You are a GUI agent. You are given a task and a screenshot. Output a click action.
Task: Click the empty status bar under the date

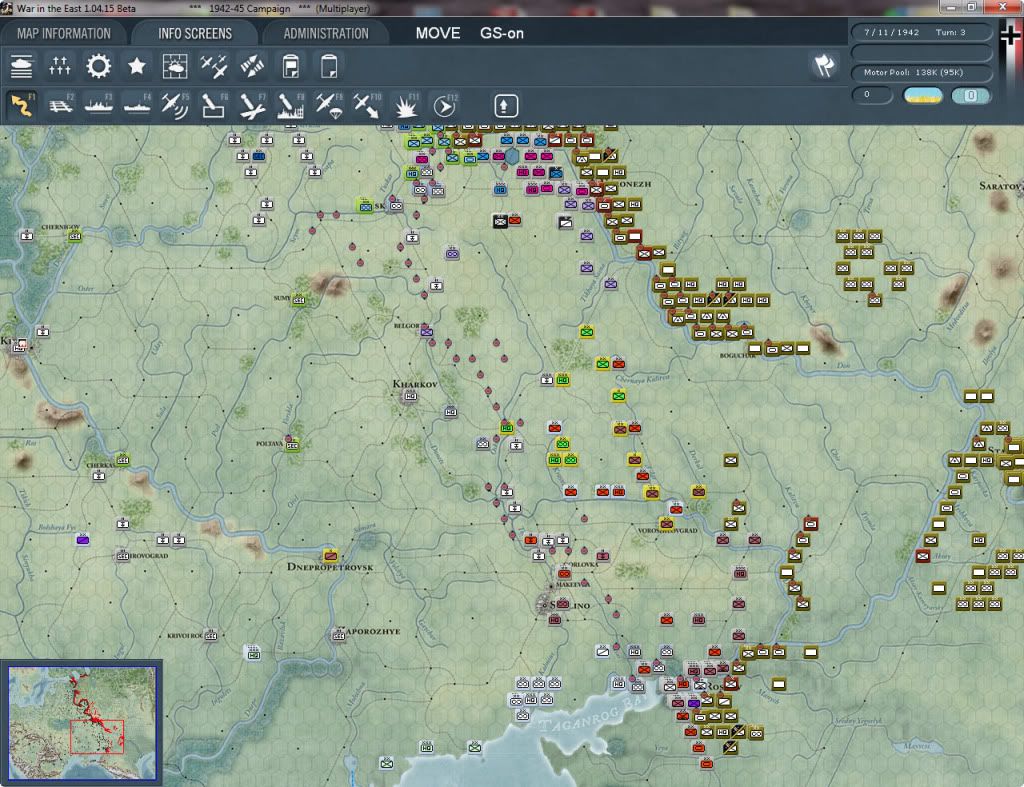[920, 52]
